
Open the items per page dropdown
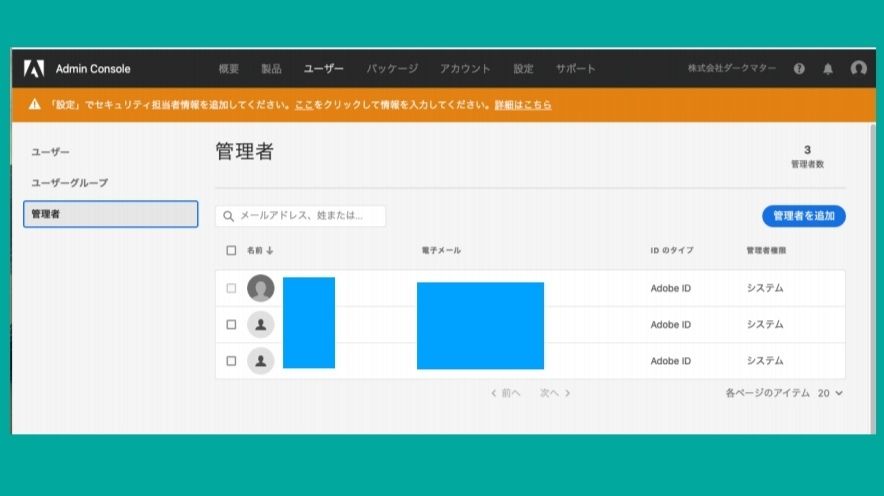pyautogui.click(x=830, y=393)
